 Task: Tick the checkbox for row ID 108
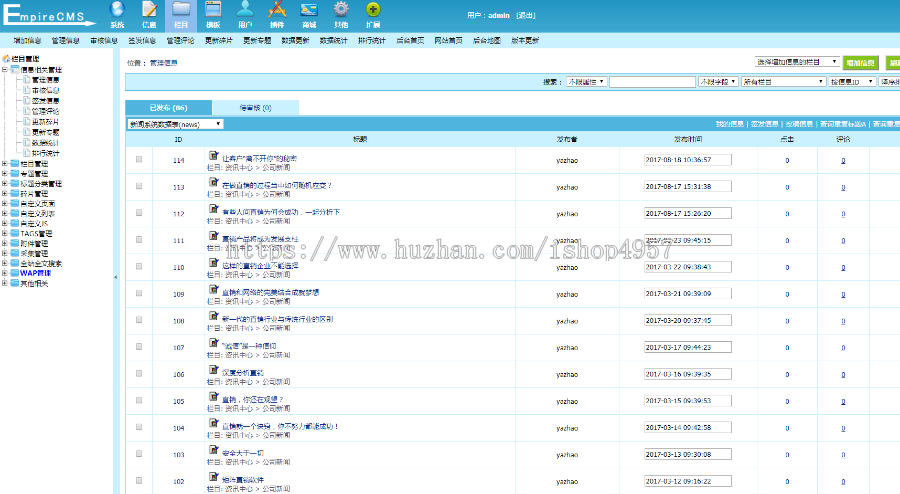(139, 320)
